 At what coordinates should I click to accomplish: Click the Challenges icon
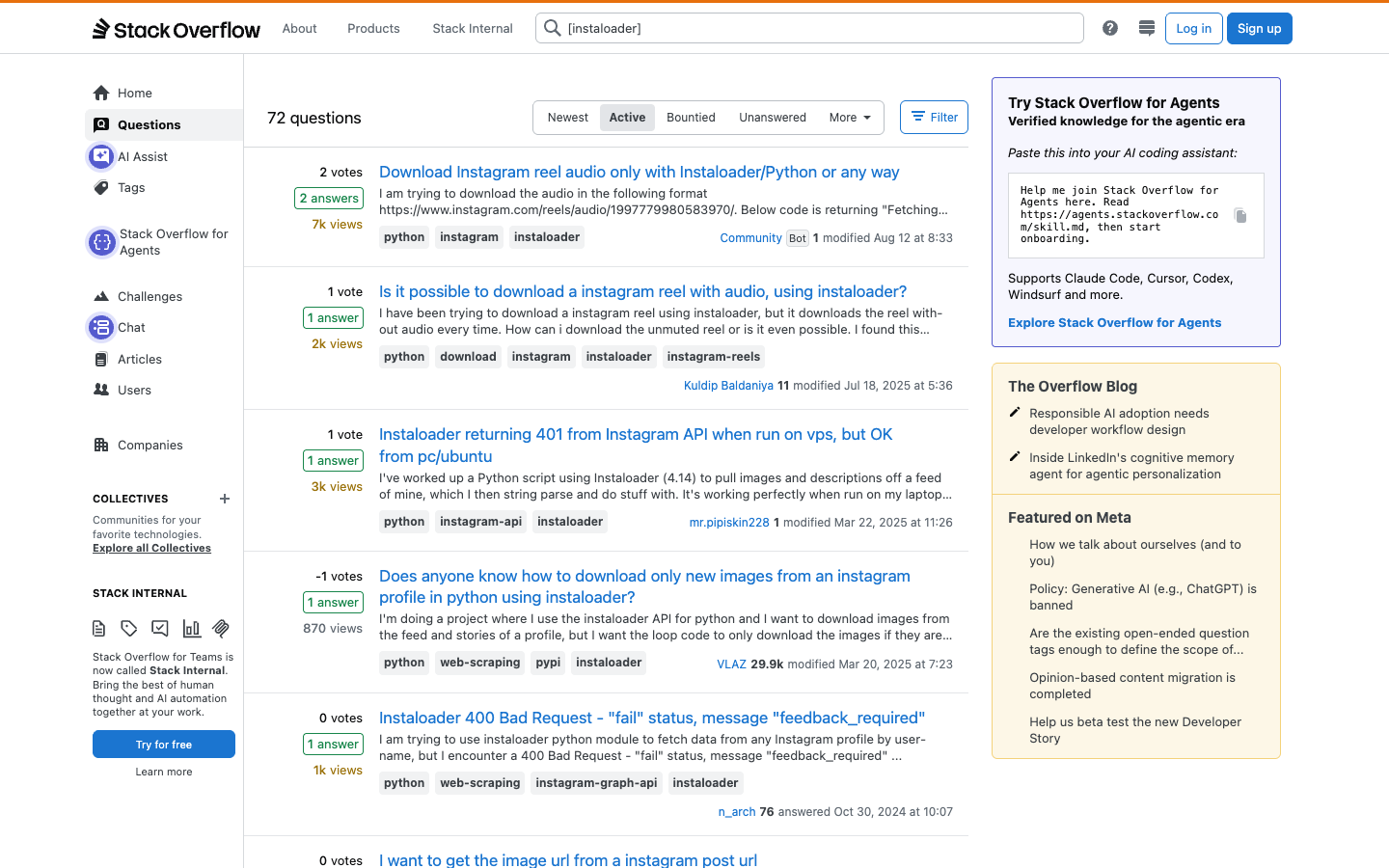101,296
